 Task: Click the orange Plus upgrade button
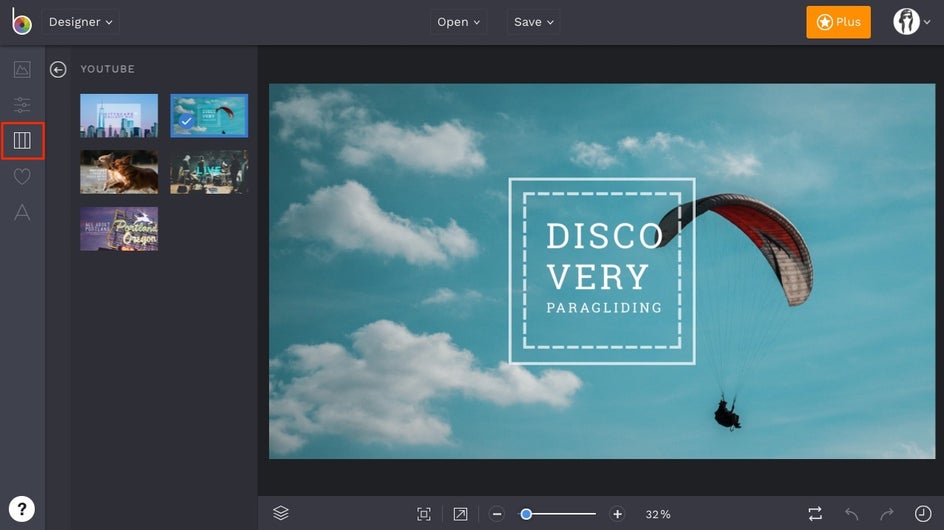[838, 22]
